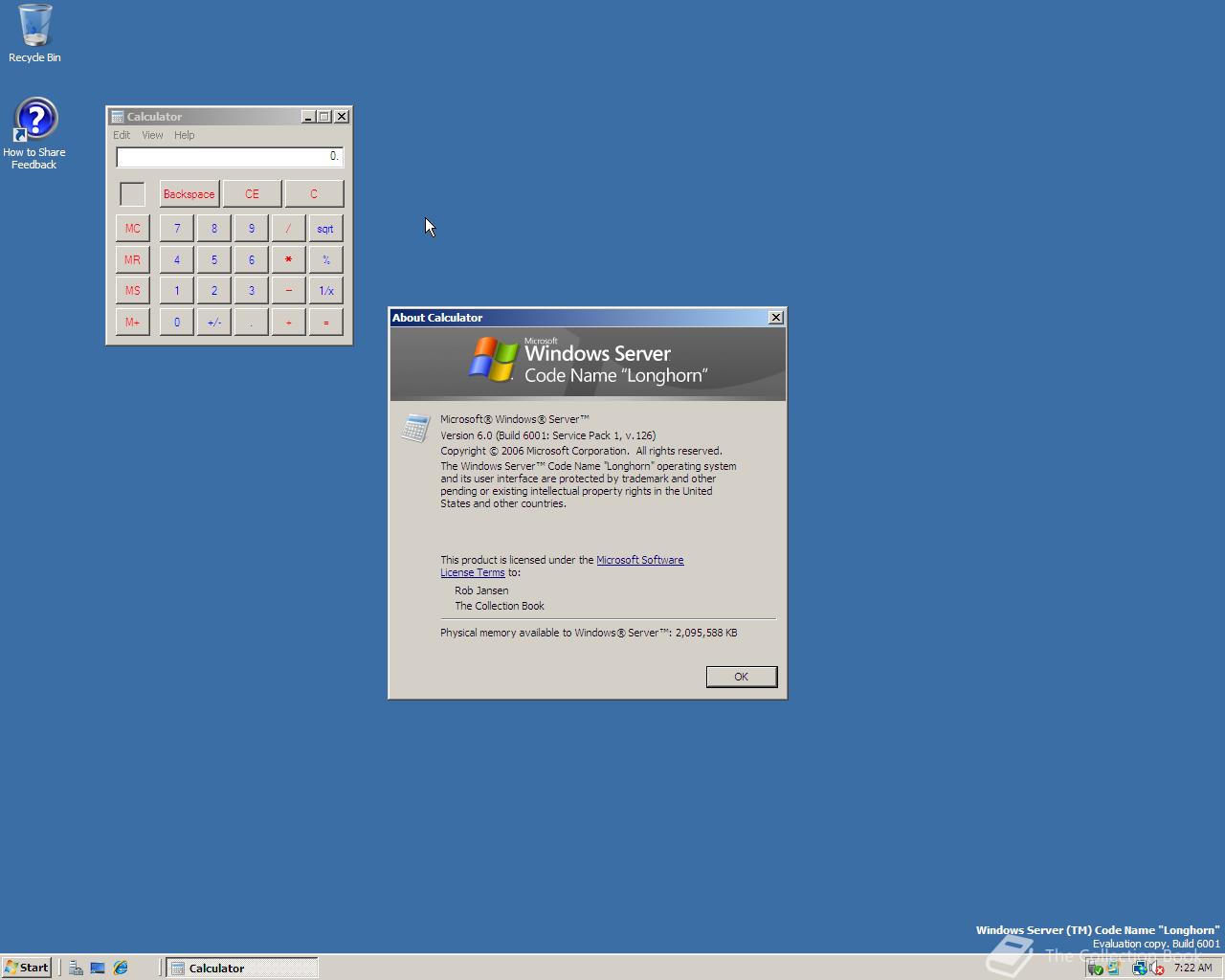This screenshot has height=980, width=1225.
Task: Click digit 8 on calculator
Action: point(213,229)
